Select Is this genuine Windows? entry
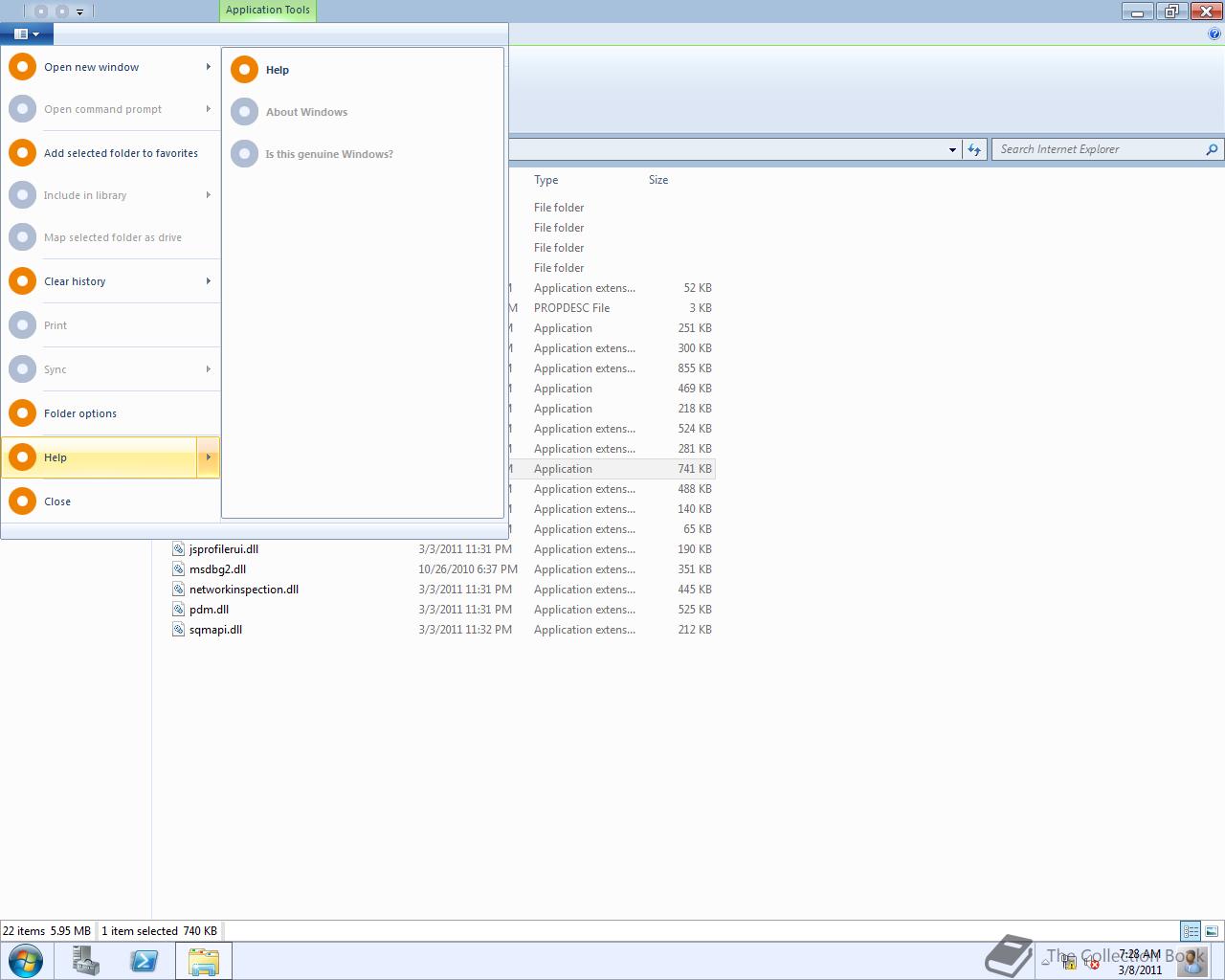 click(363, 154)
